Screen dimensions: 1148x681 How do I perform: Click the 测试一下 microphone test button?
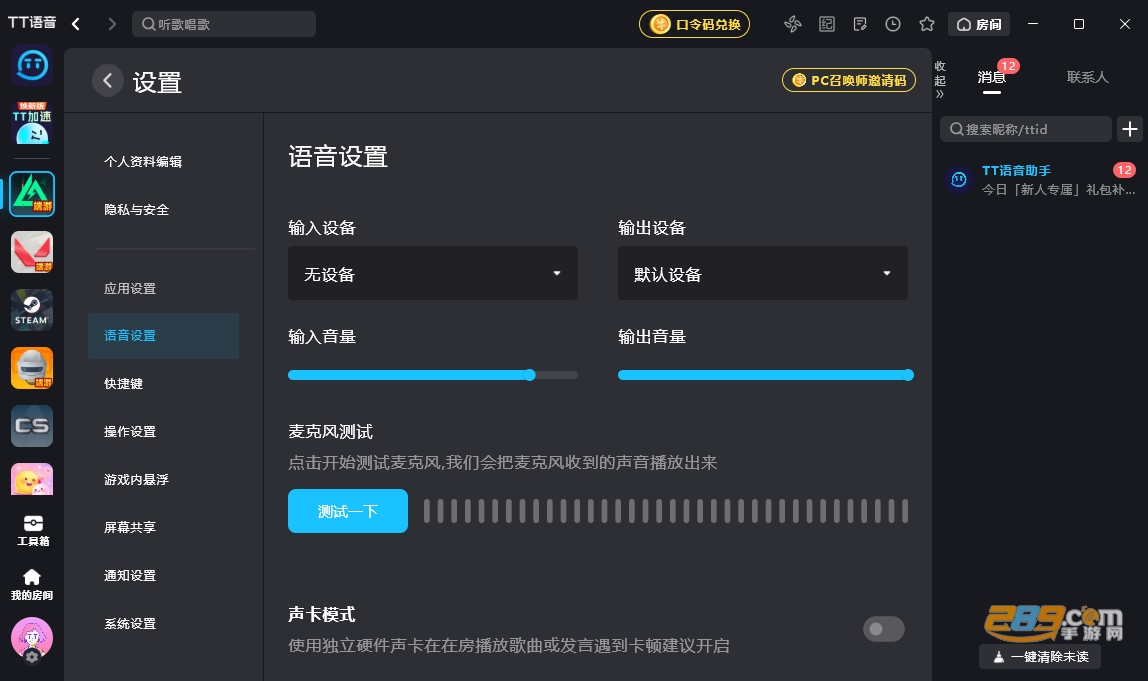(348, 511)
